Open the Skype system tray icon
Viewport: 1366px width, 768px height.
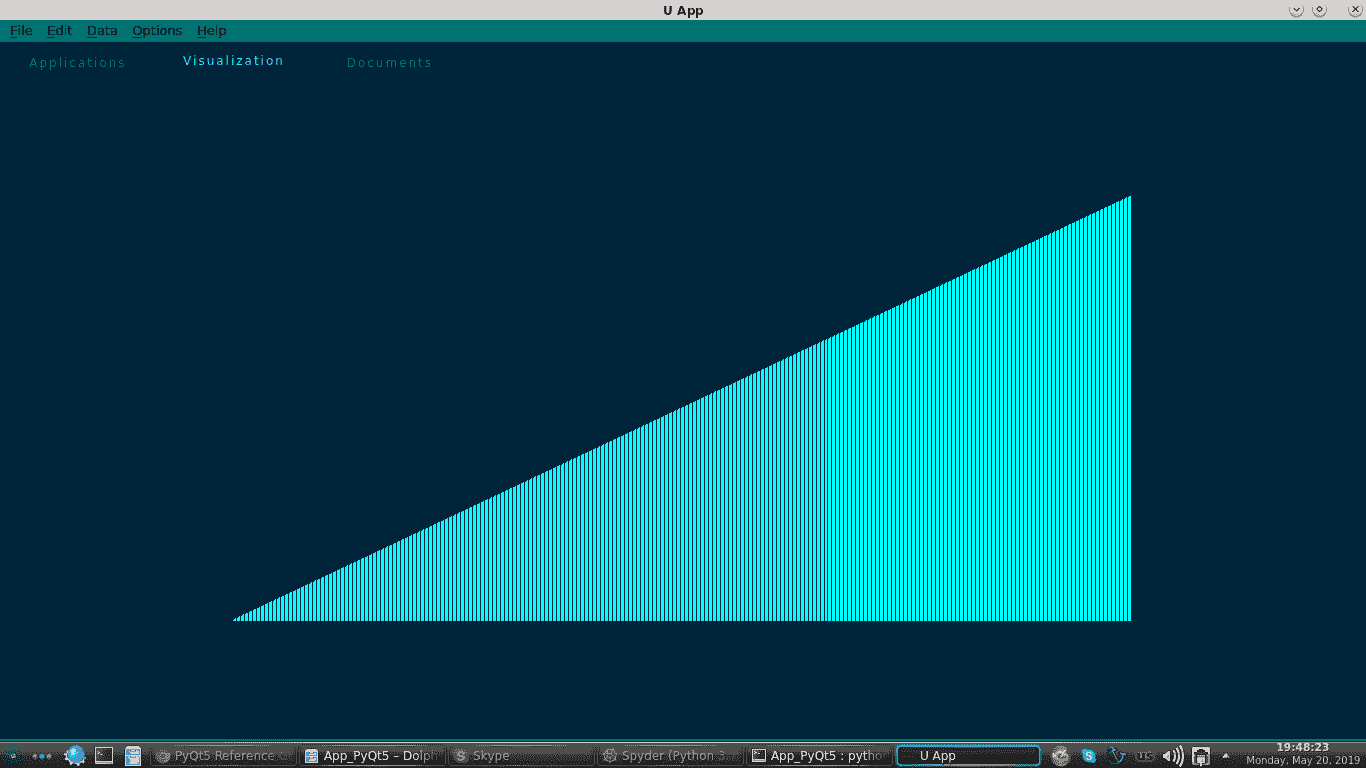click(x=1089, y=756)
